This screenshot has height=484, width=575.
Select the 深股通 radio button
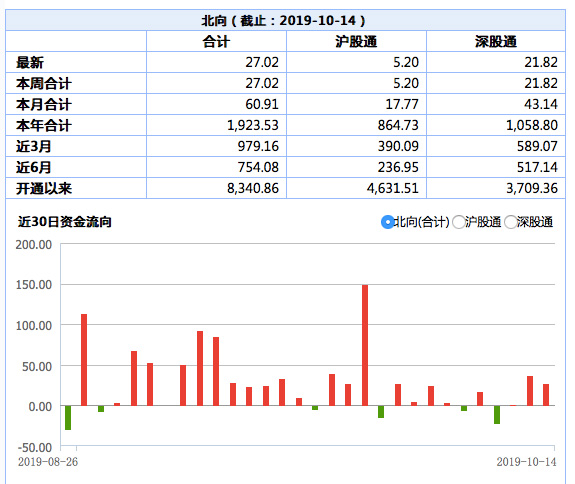click(x=510, y=222)
